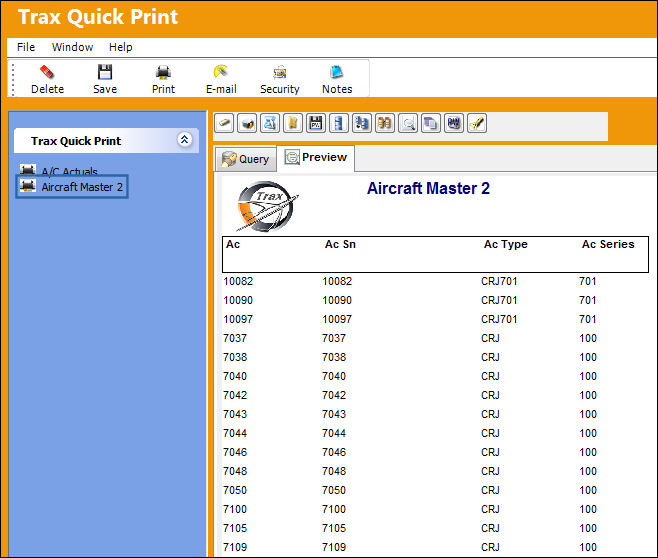Click the Print printer icon
658x558 pixels.
pyautogui.click(x=163, y=72)
